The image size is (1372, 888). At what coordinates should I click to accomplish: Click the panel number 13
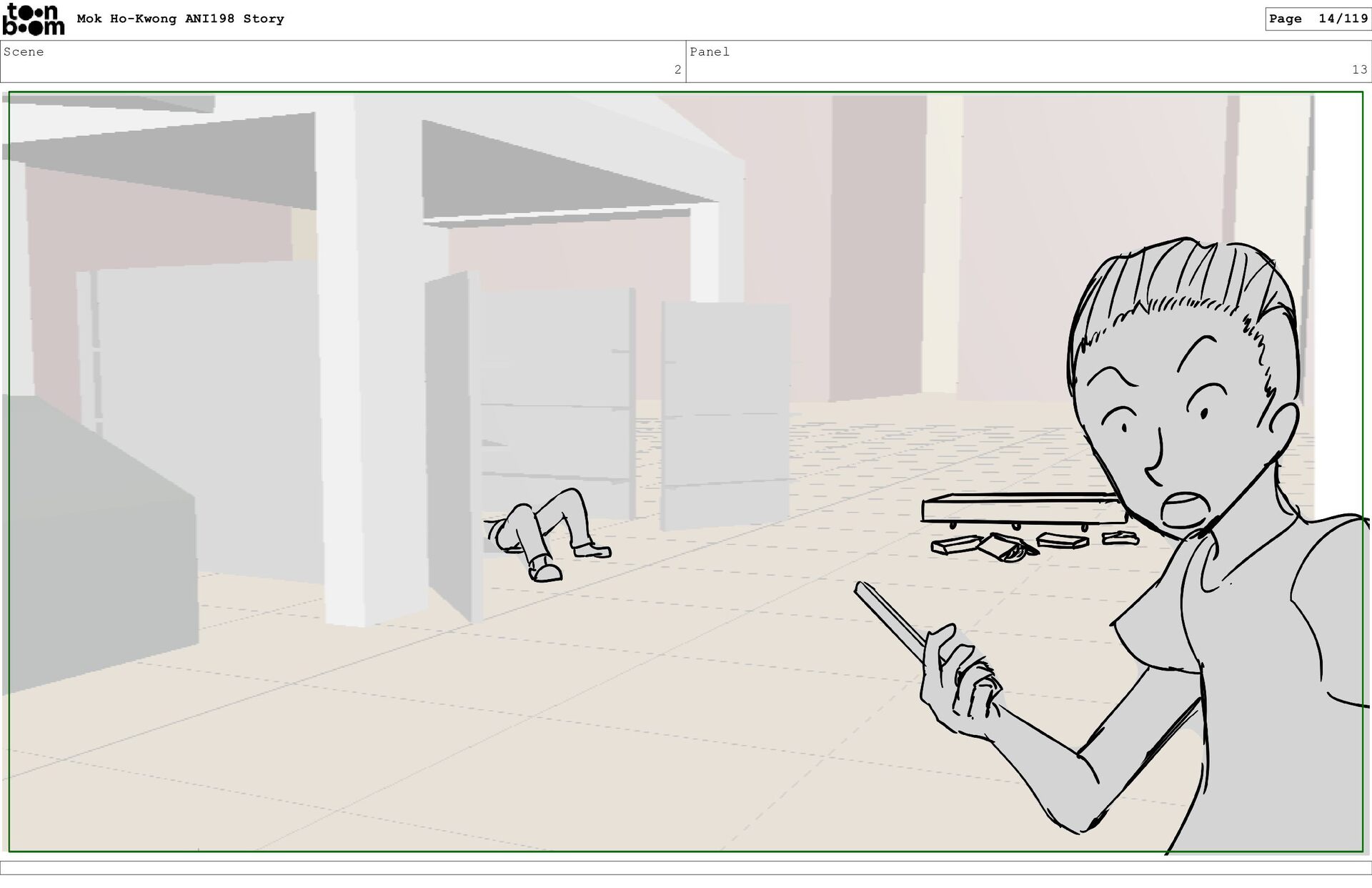point(1358,70)
